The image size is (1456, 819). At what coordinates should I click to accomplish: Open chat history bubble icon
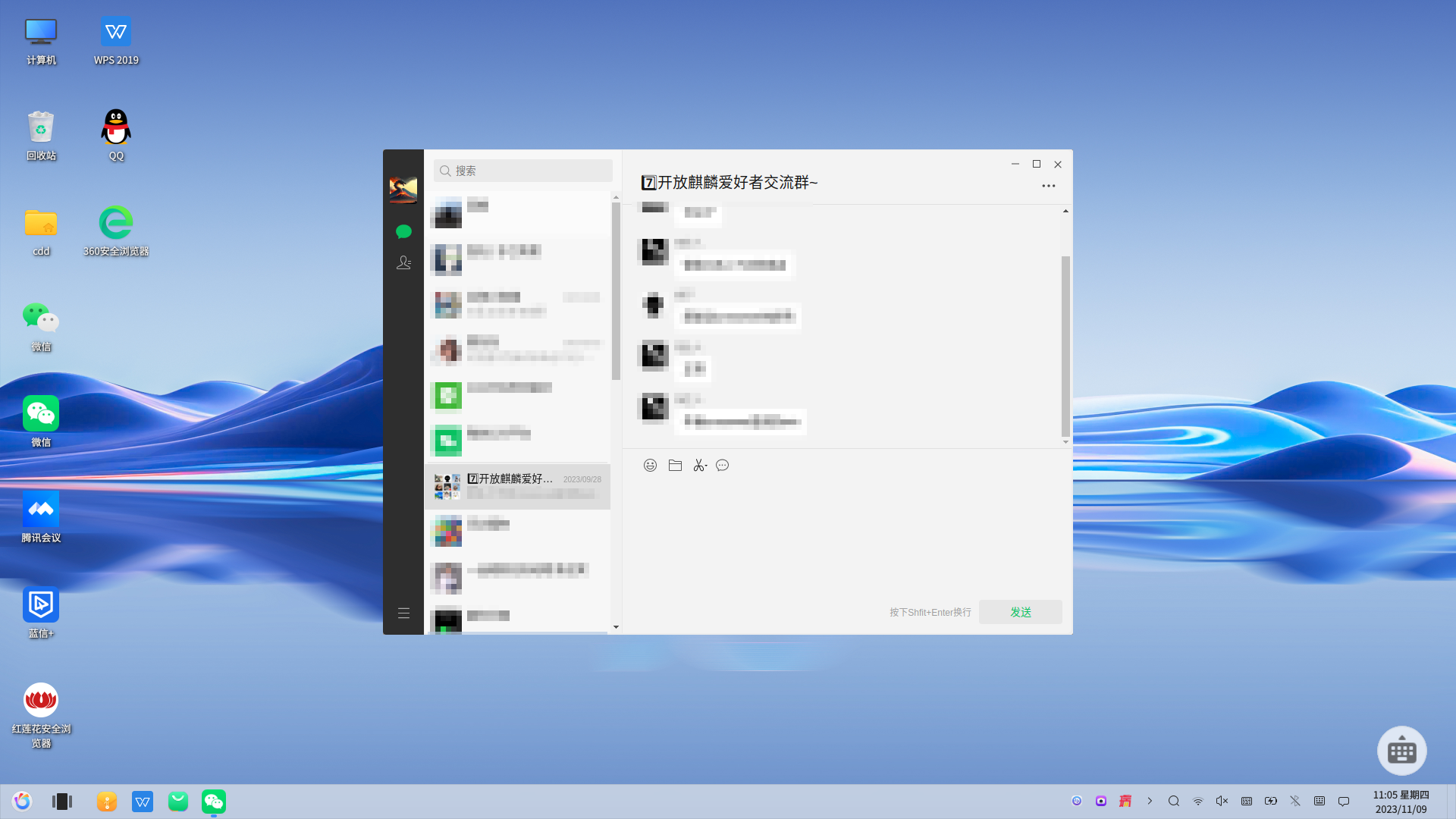click(723, 466)
